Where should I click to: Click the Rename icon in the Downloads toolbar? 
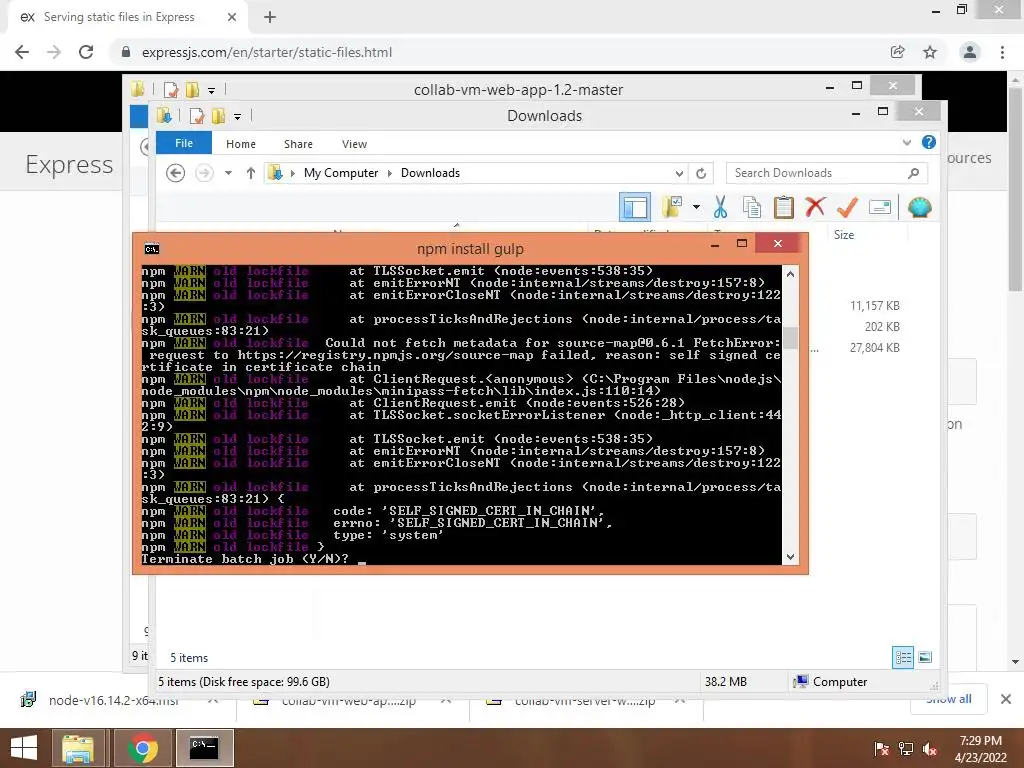coord(880,208)
